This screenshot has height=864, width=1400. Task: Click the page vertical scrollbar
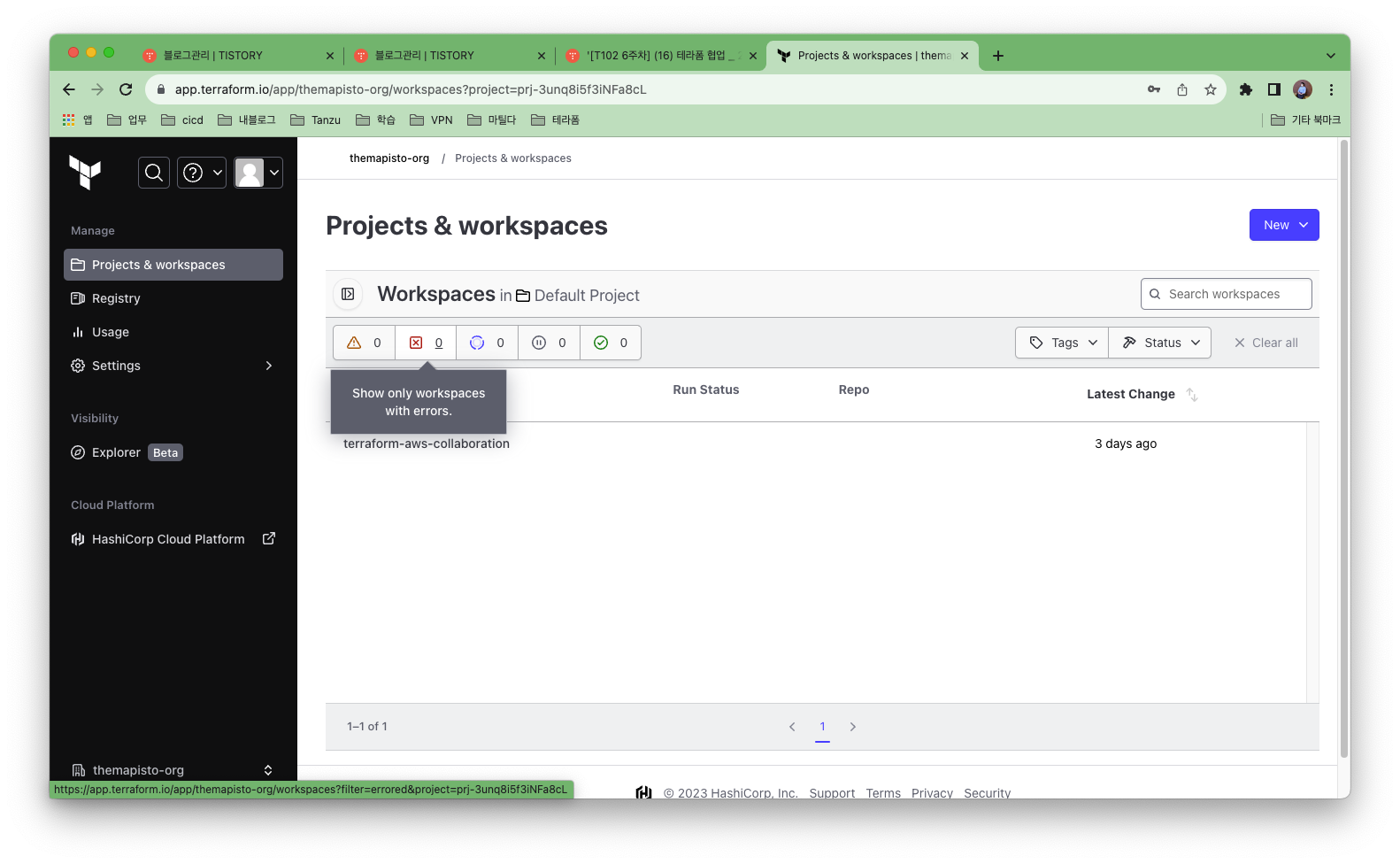1344,449
